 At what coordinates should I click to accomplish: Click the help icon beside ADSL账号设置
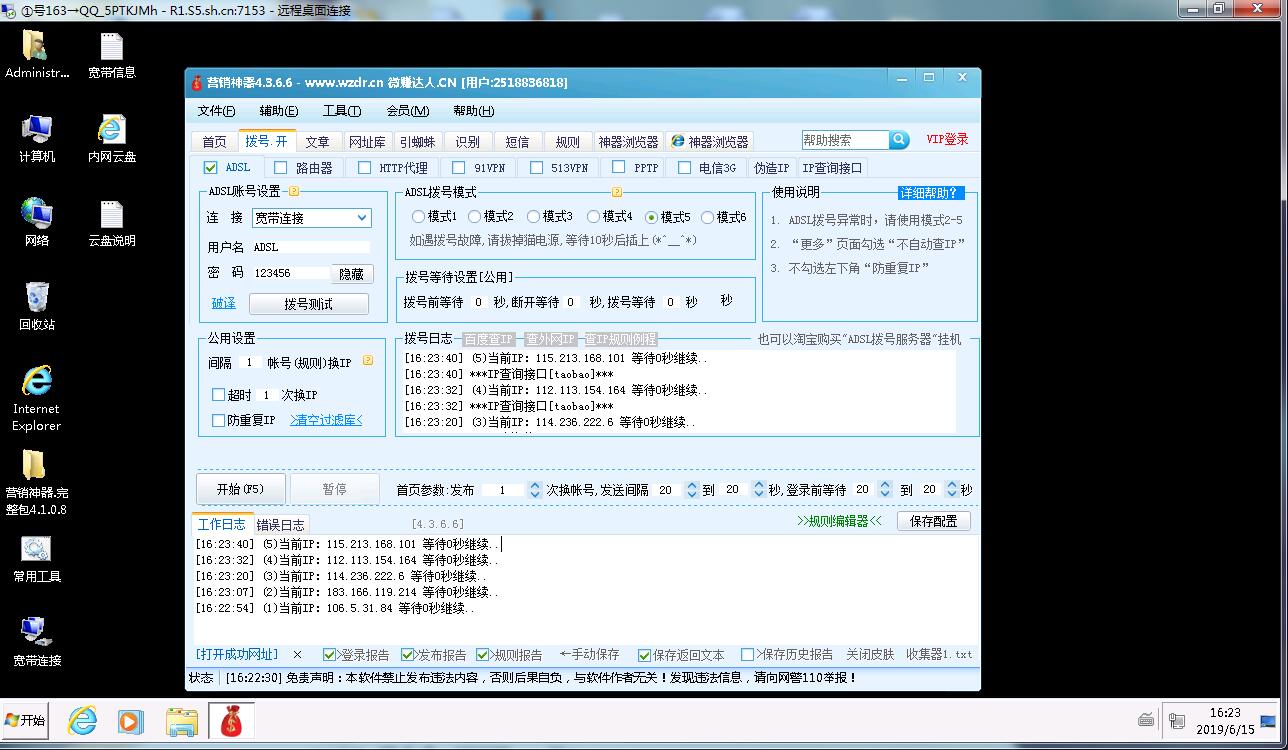pyautogui.click(x=294, y=192)
